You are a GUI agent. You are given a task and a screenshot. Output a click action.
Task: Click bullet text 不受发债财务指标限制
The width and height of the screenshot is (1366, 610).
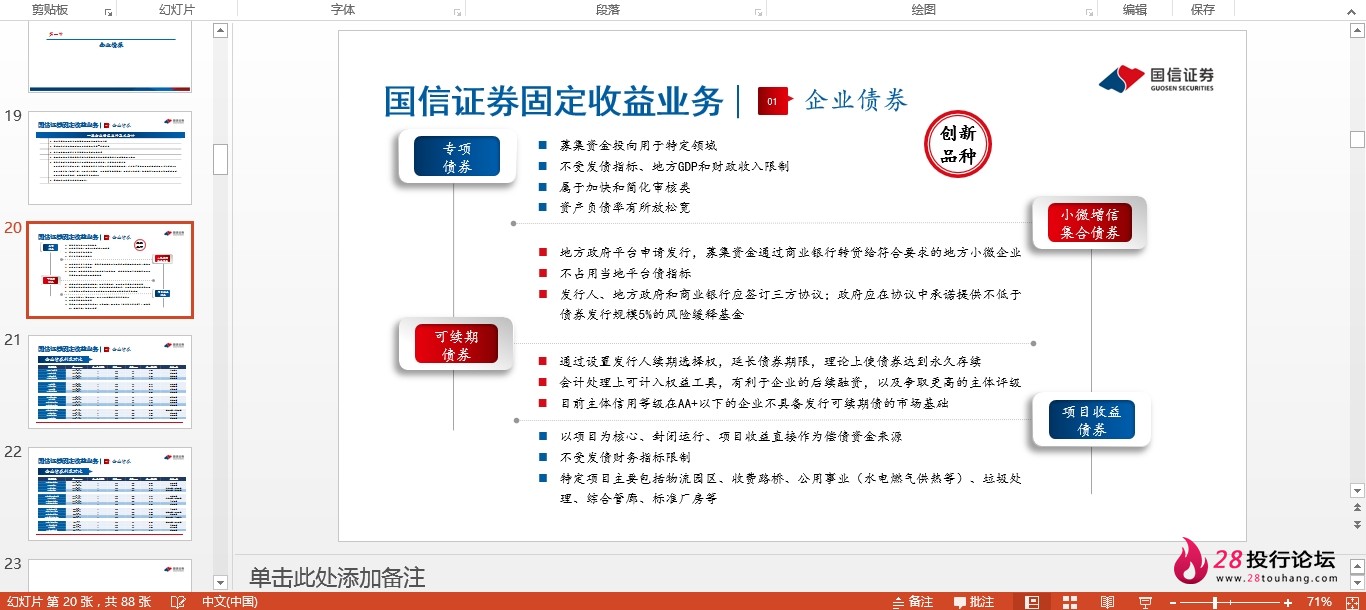click(625, 457)
